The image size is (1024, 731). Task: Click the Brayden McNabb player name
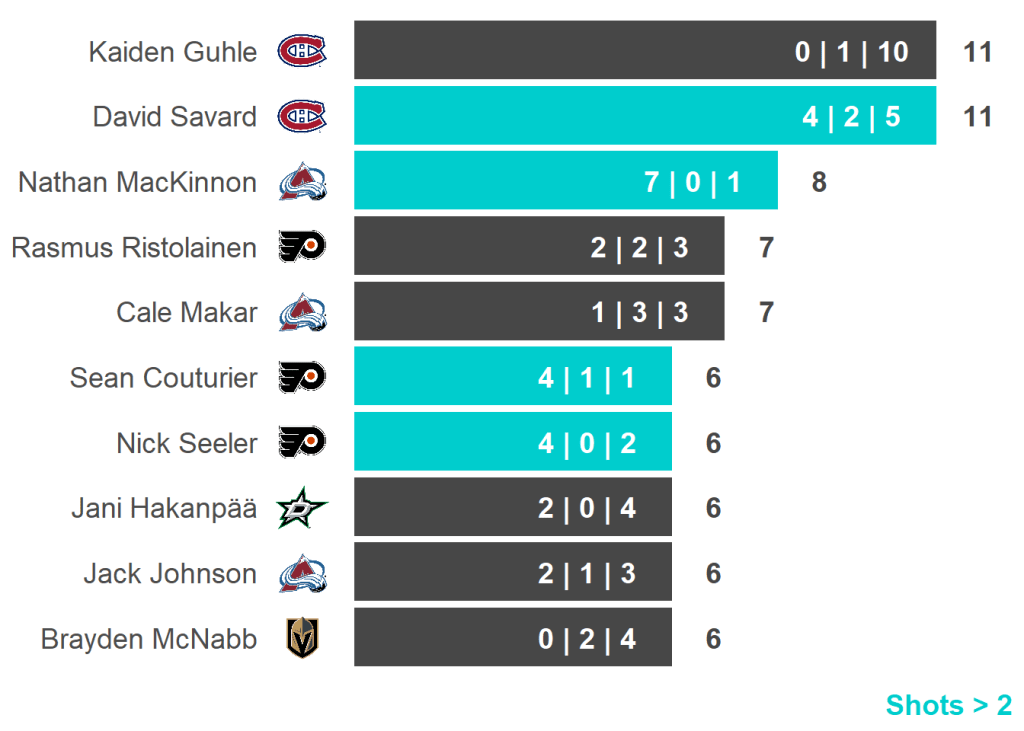click(x=148, y=639)
